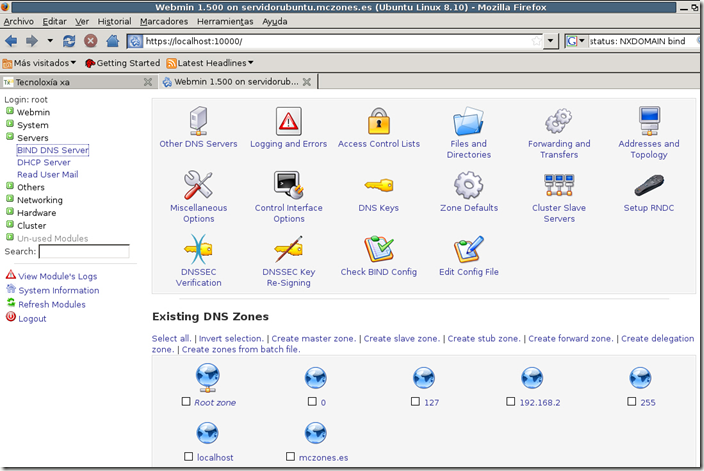This screenshot has height=471, width=704.
Task: Check the zone 255 checkbox
Action: tap(632, 401)
